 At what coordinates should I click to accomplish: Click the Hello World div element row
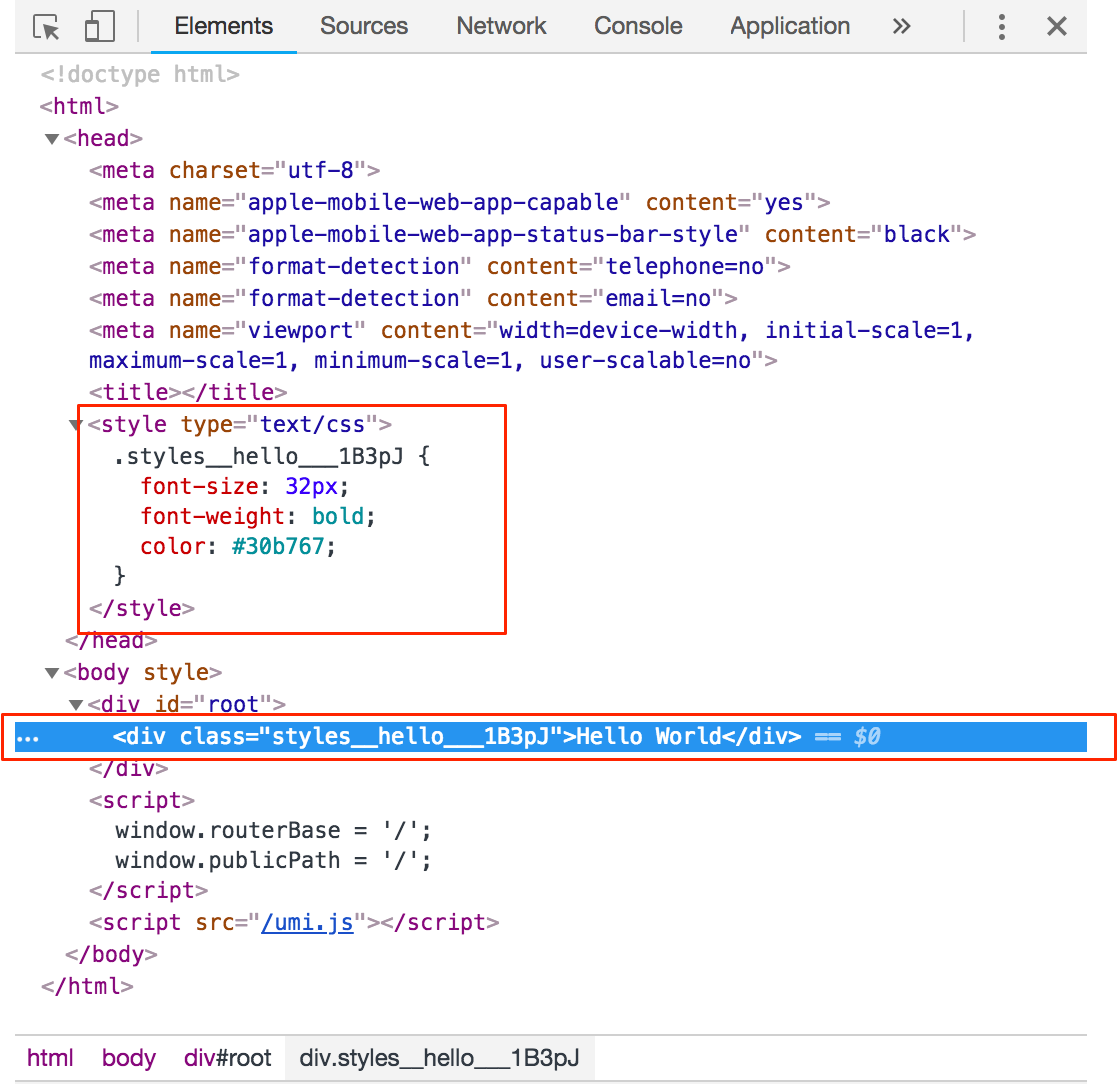pyautogui.click(x=551, y=736)
